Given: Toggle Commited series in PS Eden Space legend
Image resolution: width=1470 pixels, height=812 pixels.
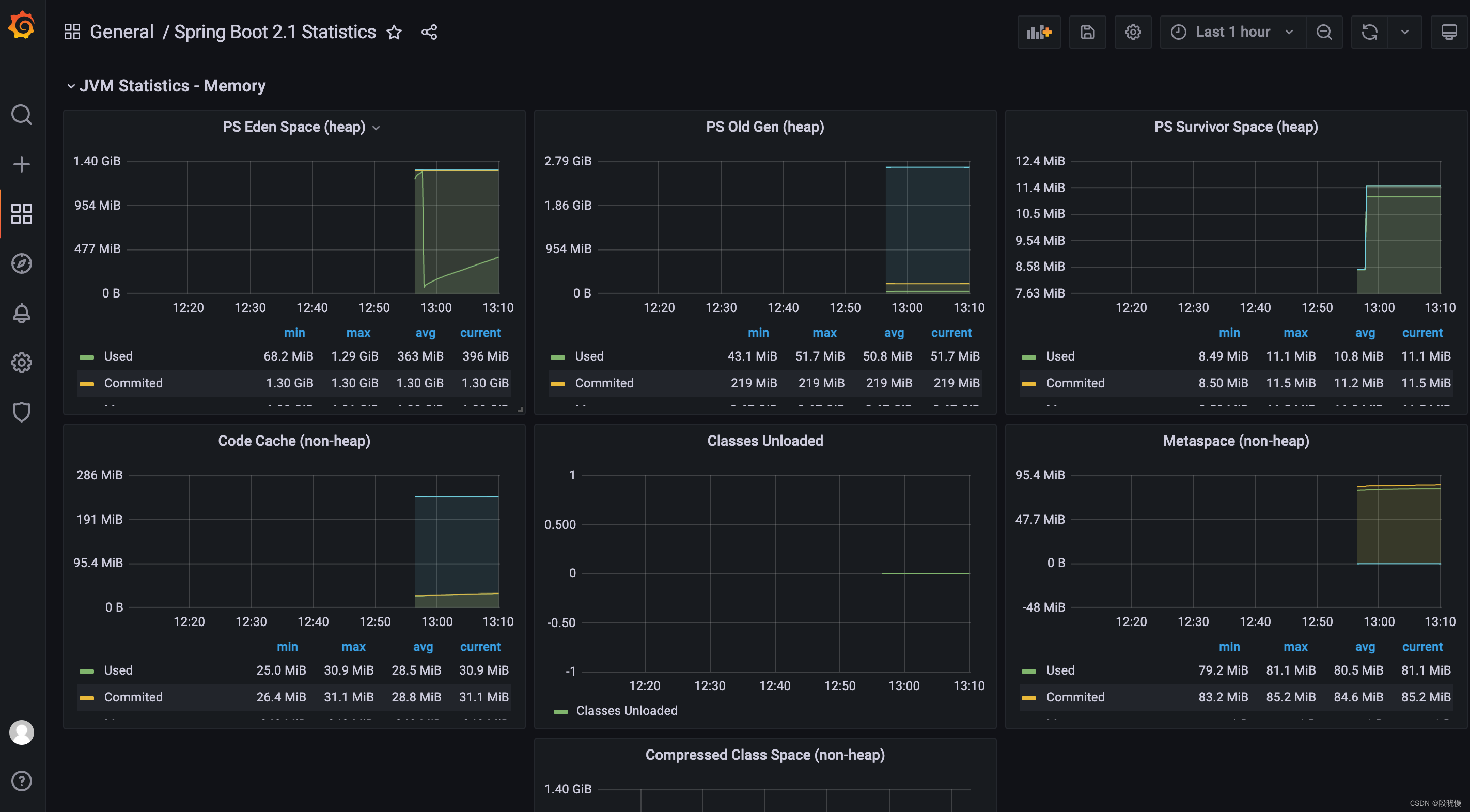Looking at the screenshot, I should [x=133, y=383].
